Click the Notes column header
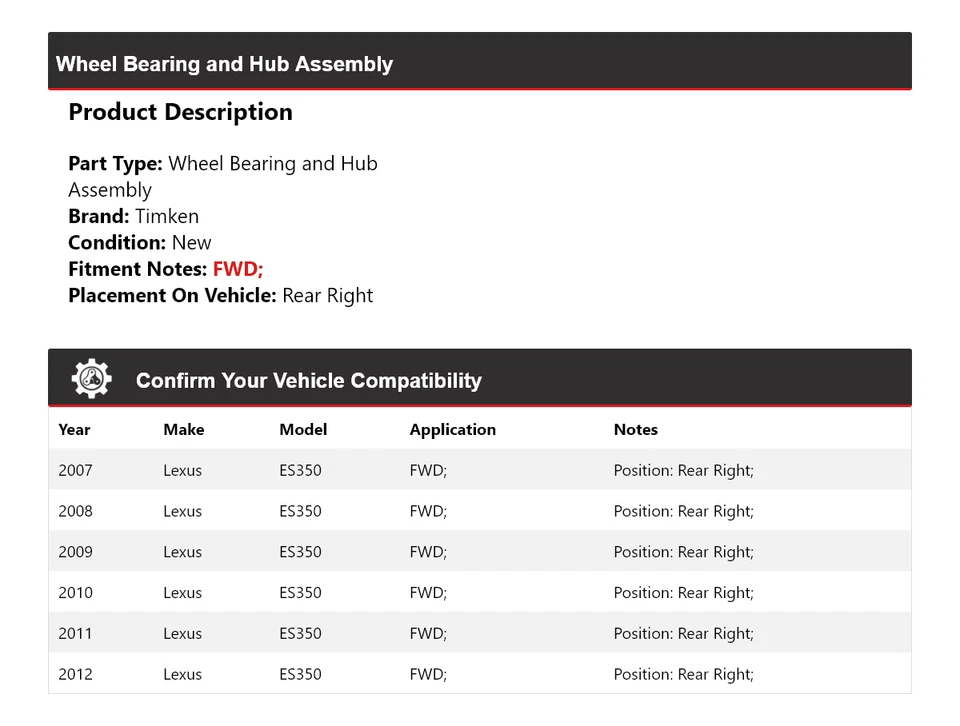The image size is (960, 726). (x=635, y=430)
